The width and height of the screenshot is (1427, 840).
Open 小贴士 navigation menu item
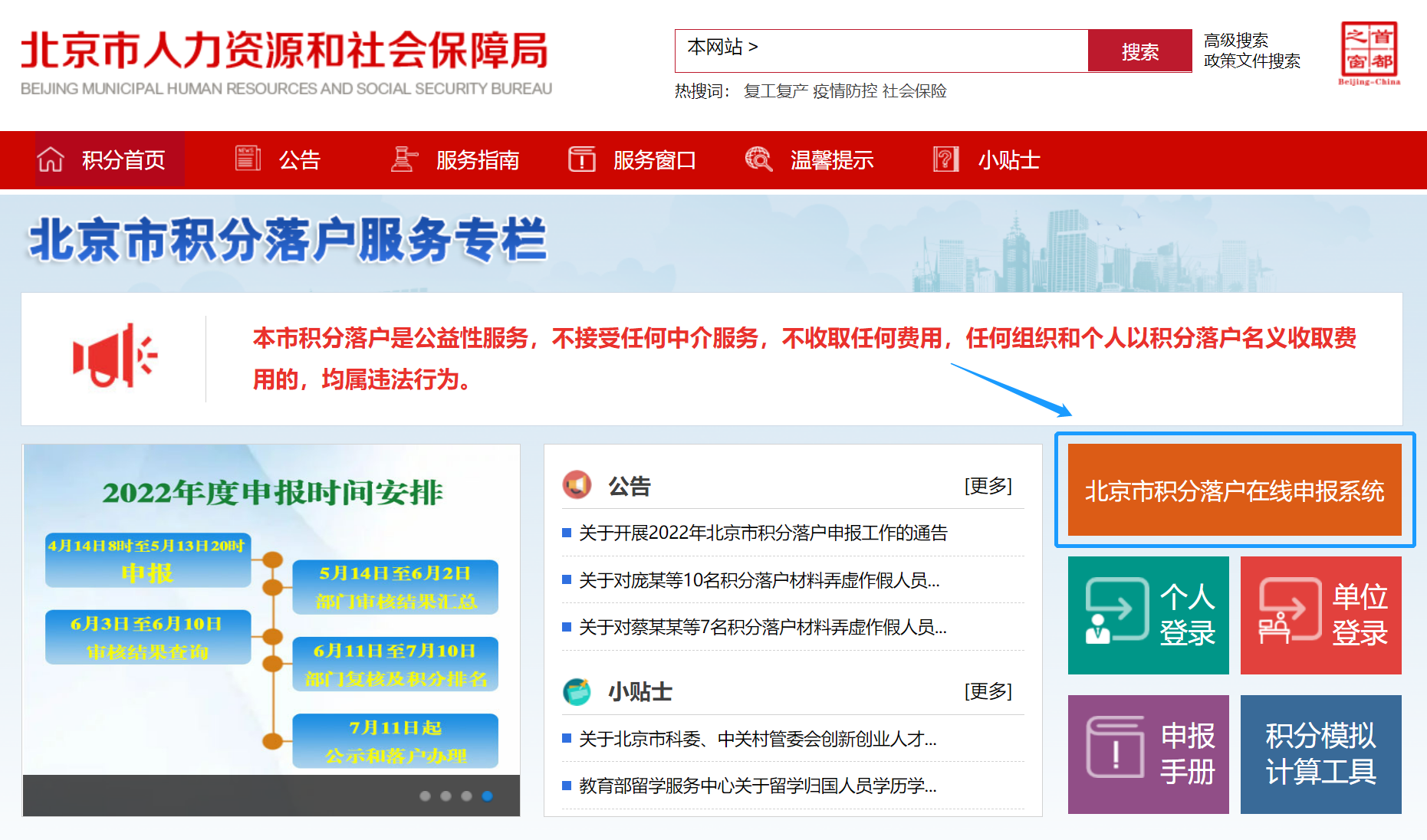pyautogui.click(x=1008, y=159)
